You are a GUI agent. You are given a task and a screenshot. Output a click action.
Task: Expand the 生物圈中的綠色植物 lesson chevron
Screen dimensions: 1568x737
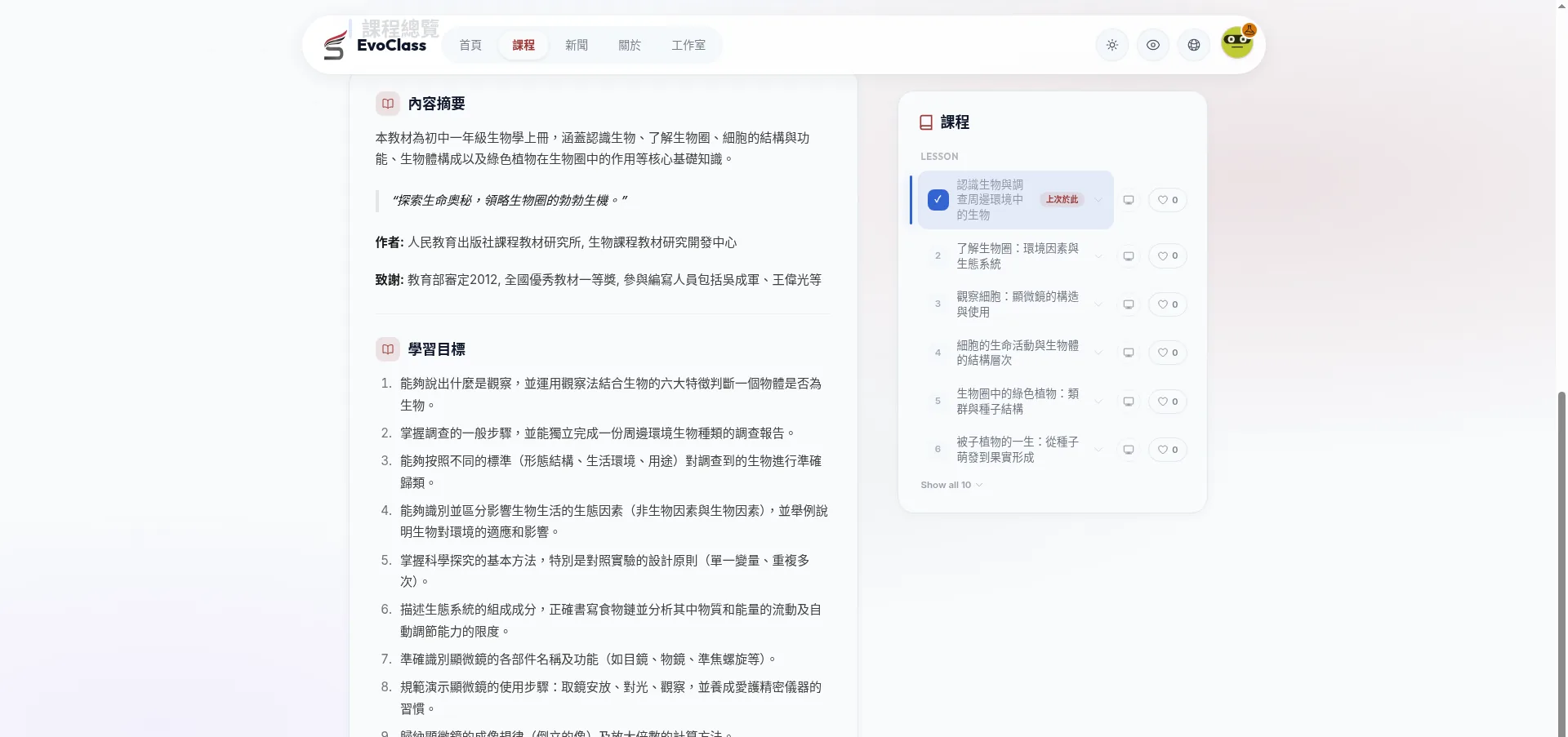[1098, 402]
